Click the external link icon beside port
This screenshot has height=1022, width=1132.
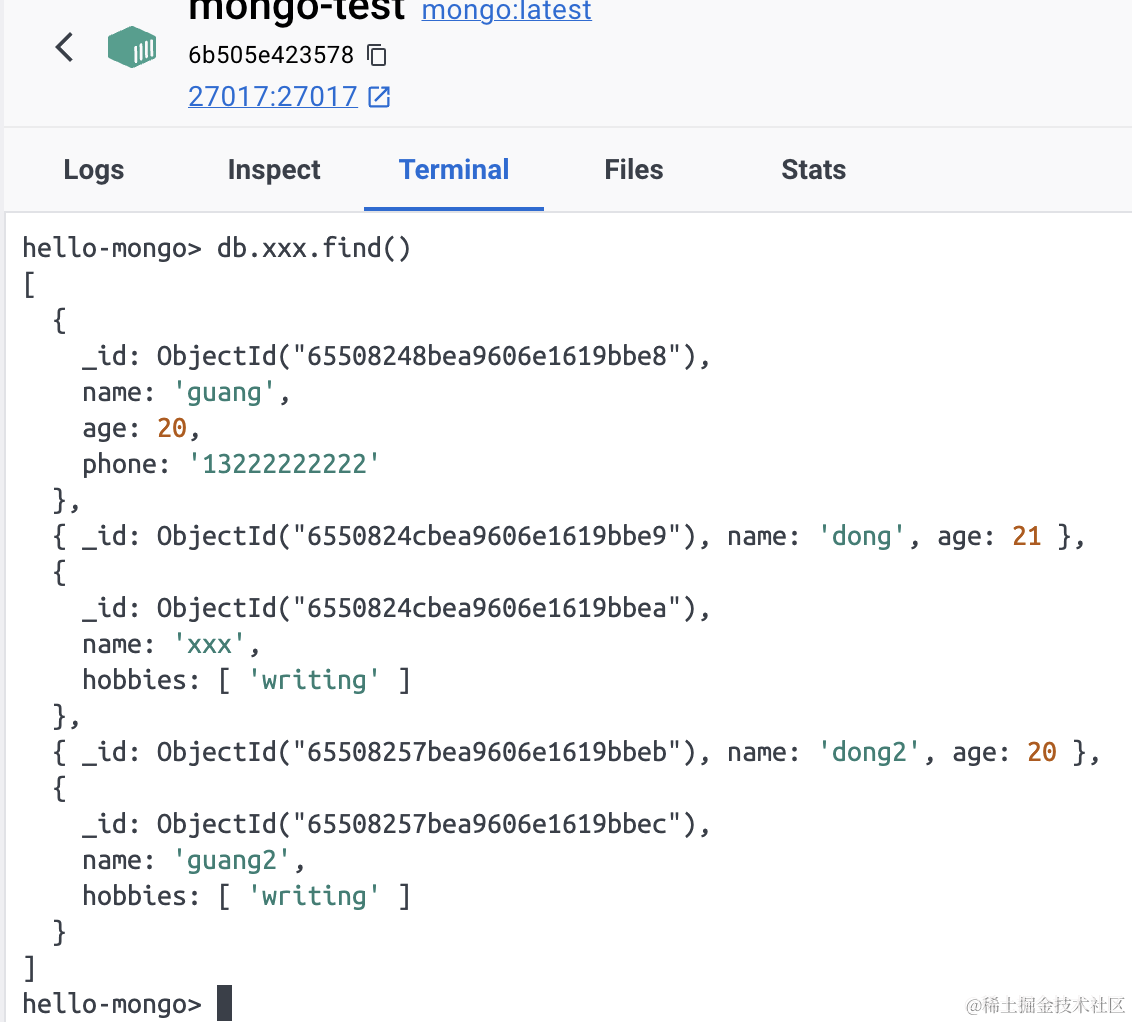380,97
